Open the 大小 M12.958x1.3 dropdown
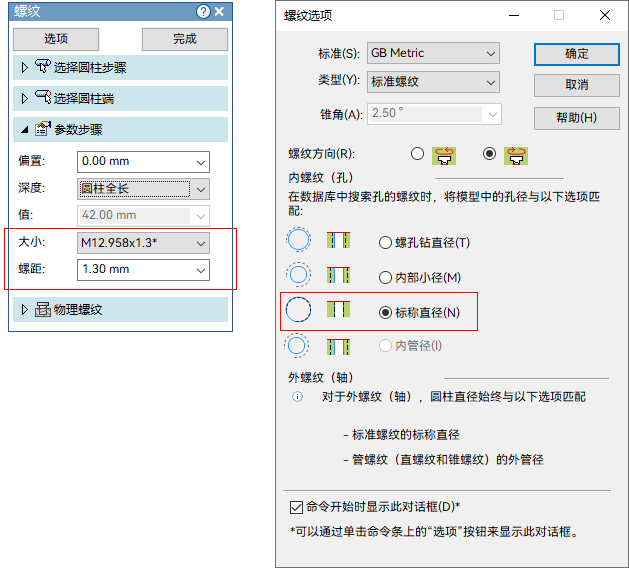629x568 pixels. pos(143,243)
